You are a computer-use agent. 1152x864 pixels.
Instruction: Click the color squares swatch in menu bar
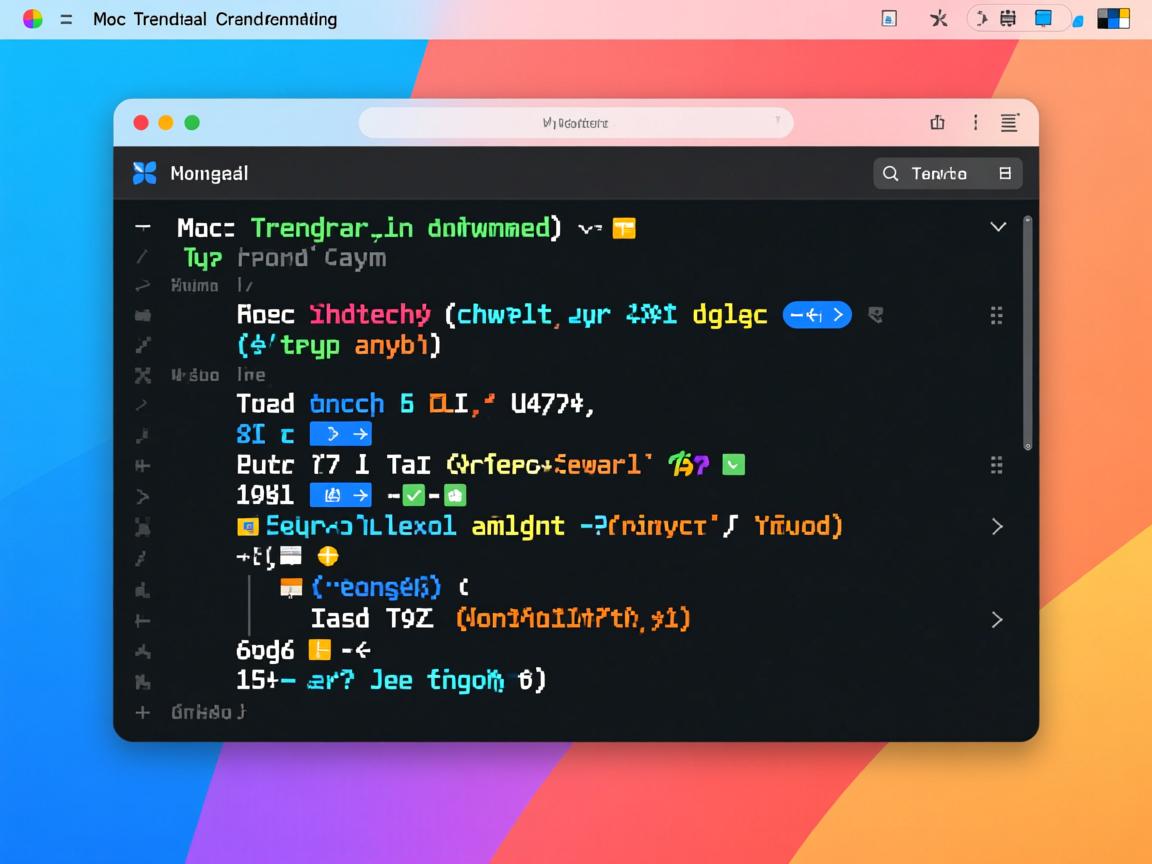[1113, 19]
